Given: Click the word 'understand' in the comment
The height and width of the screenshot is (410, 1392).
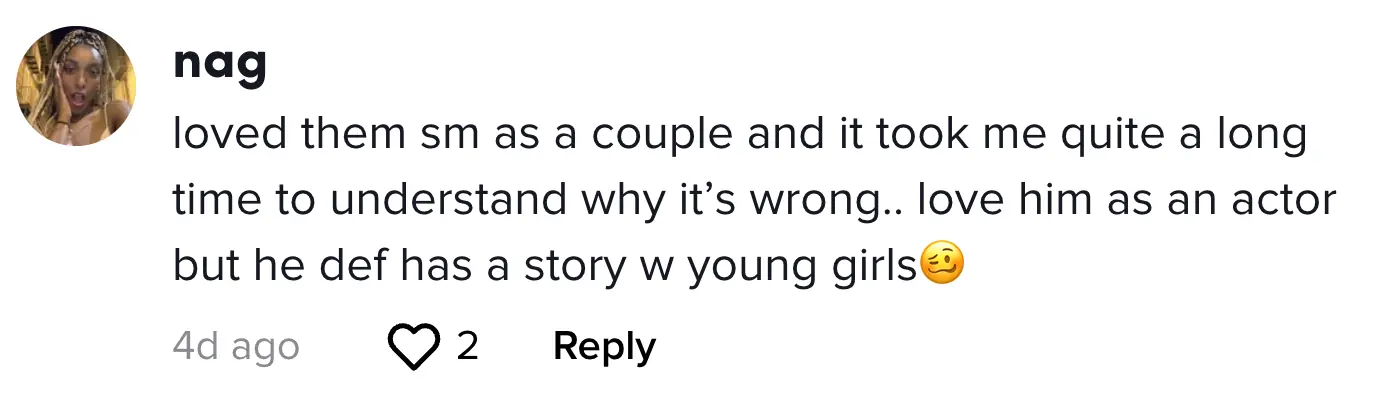Looking at the screenshot, I should (447, 200).
